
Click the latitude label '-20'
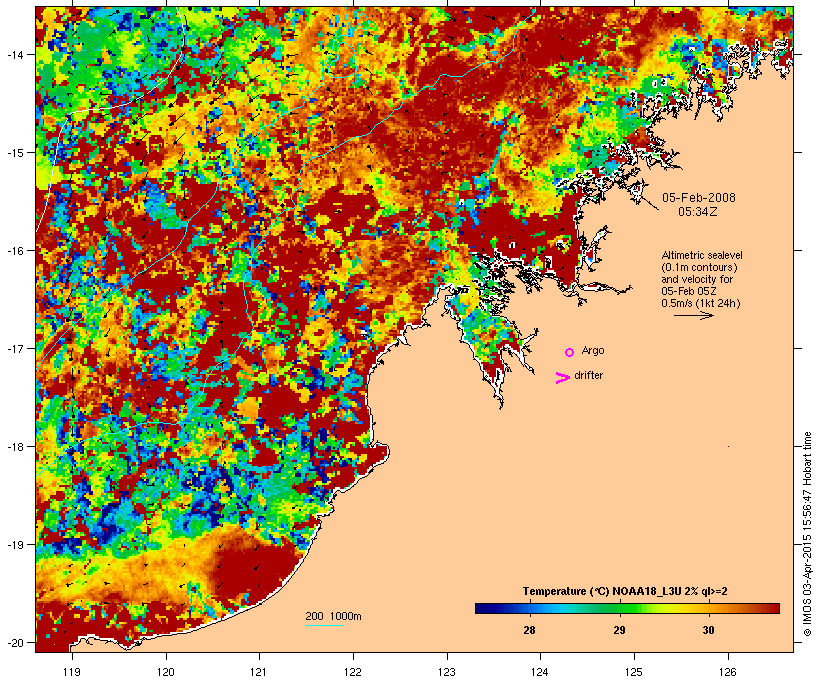15,642
